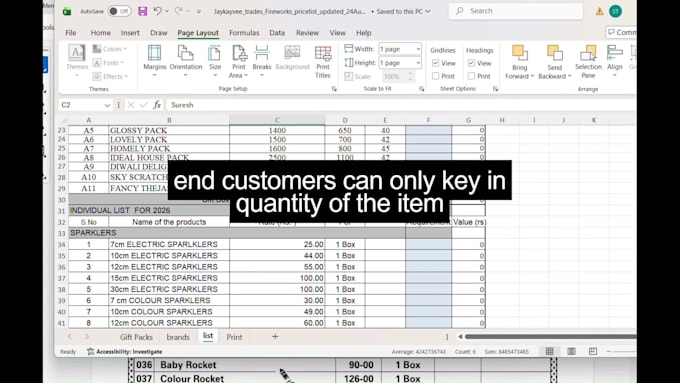This screenshot has width=680, height=383.
Task: Enable Headings Print checkbox
Action: (x=471, y=76)
